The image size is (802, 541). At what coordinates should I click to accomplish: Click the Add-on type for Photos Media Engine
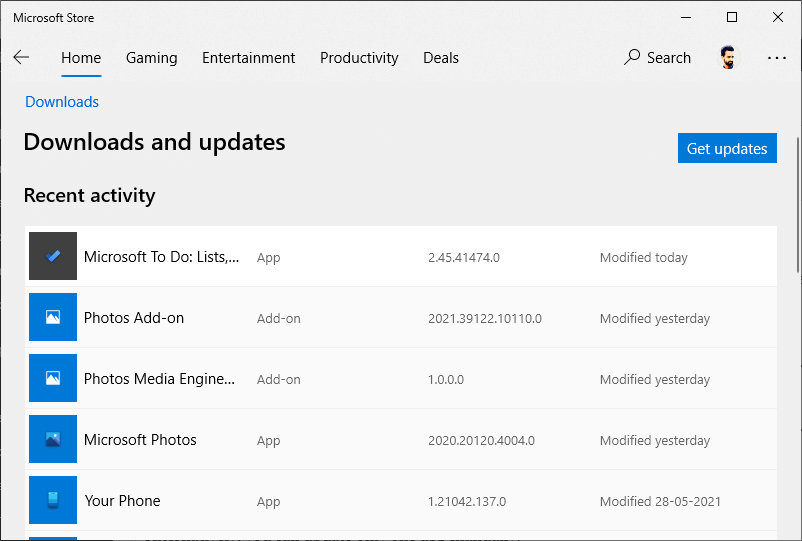(x=278, y=379)
